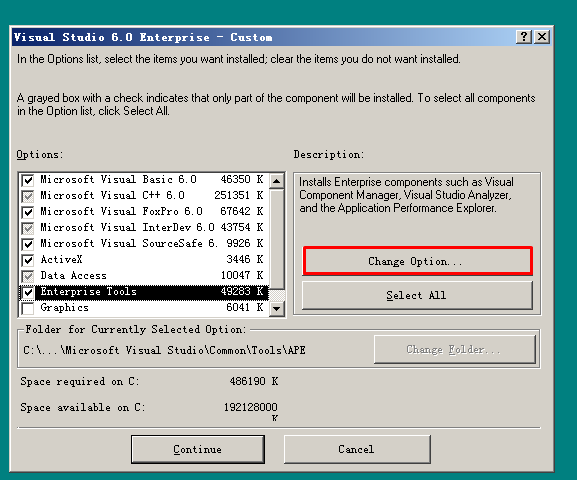The image size is (577, 480).
Task: Toggle the Microsoft Visual C++ 6.0 checkbox
Action: pyautogui.click(x=28, y=196)
